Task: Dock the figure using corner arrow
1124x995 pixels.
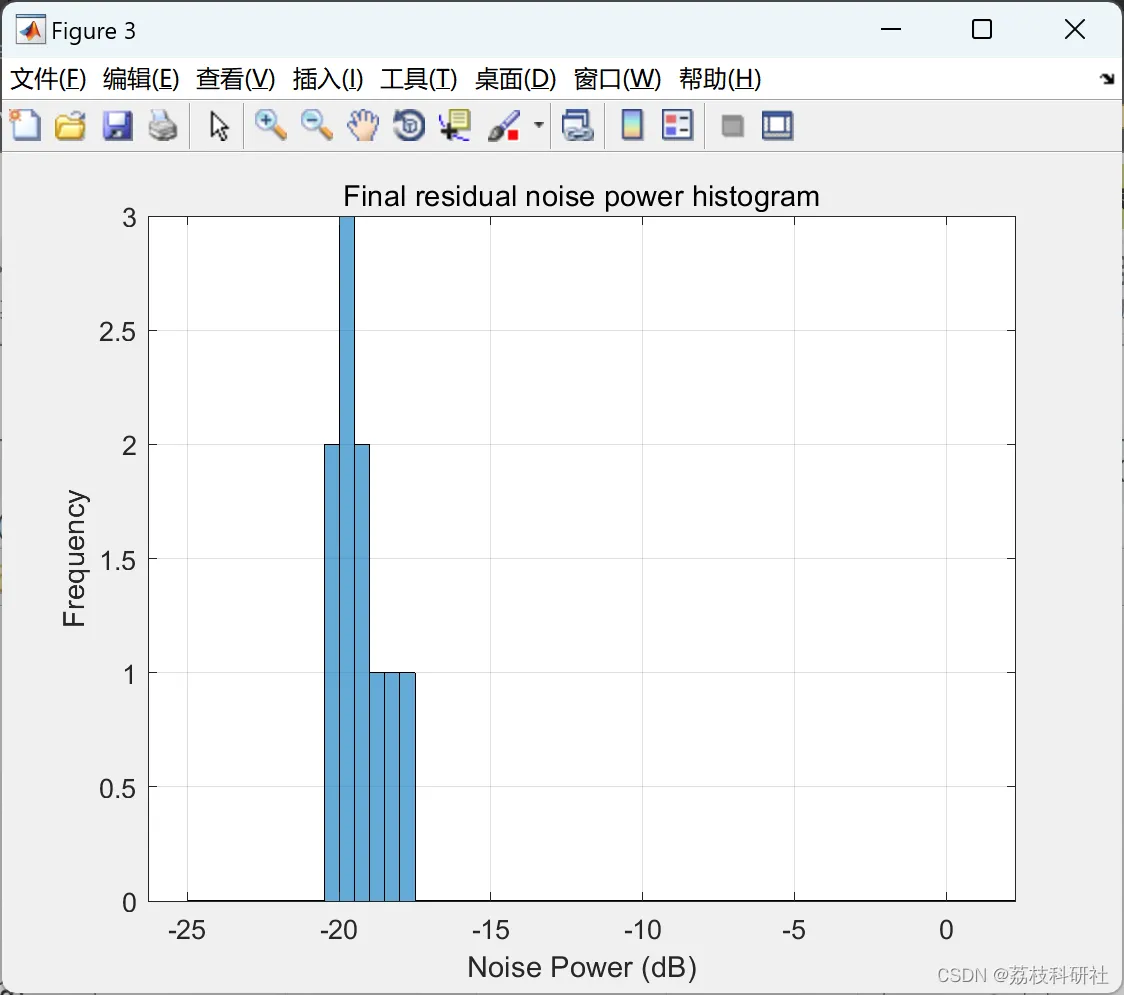Action: pyautogui.click(x=1107, y=79)
